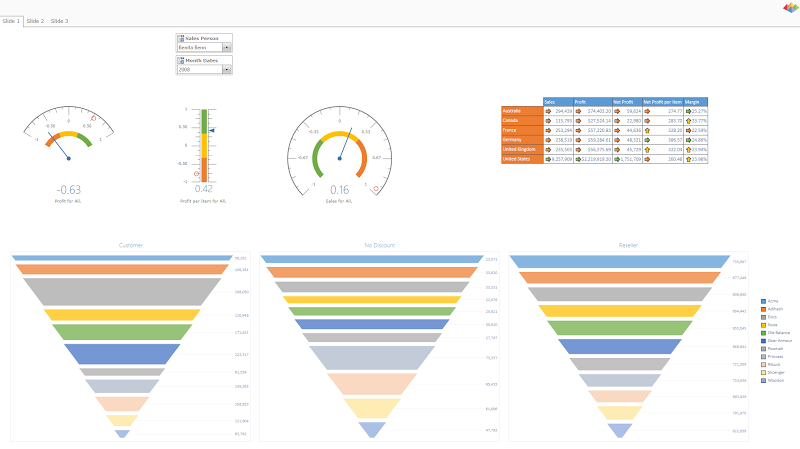Click the United Kingdom row header
This screenshot has height=449, width=800.
522,149
